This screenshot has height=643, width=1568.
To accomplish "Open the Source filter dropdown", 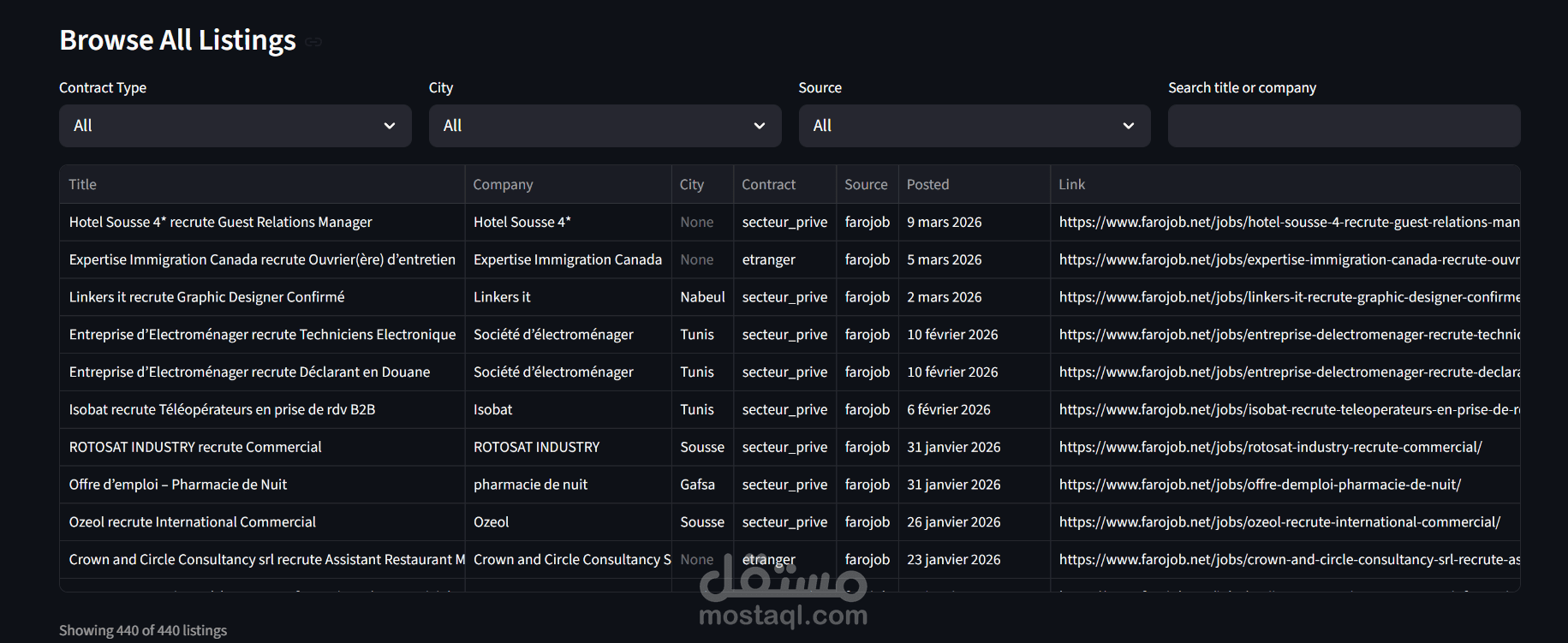I will click(975, 126).
